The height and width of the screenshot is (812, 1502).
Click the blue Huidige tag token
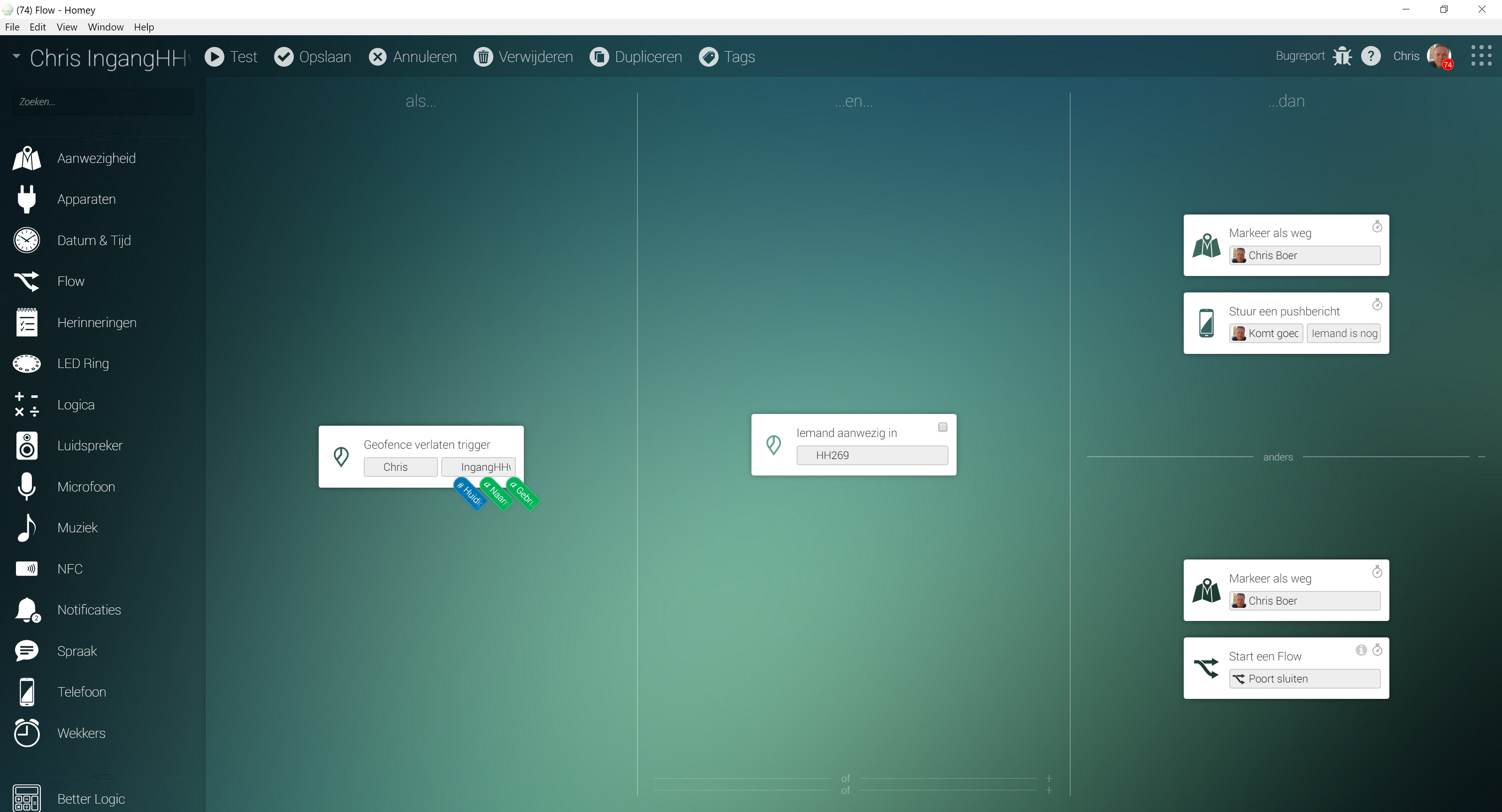point(470,494)
